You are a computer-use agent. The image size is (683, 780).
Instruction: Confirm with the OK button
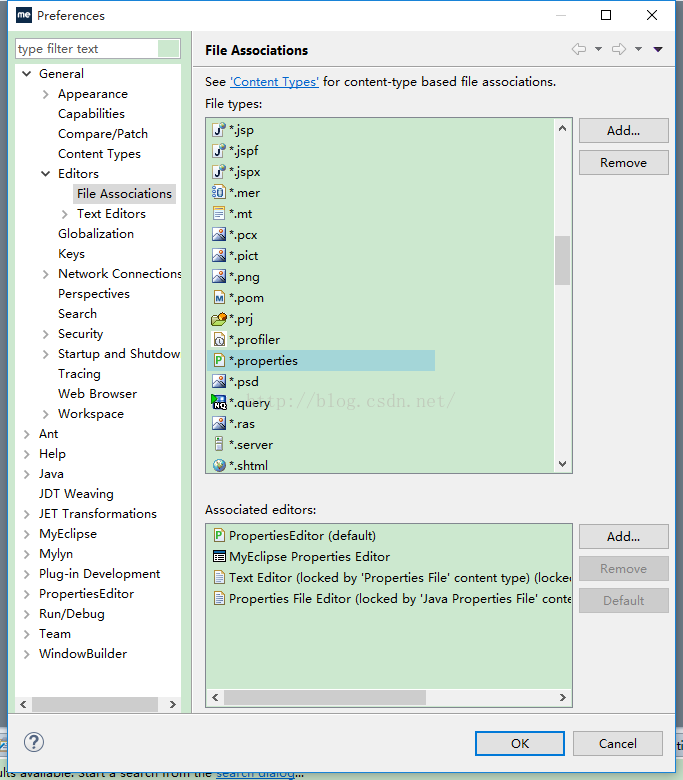pyautogui.click(x=520, y=743)
